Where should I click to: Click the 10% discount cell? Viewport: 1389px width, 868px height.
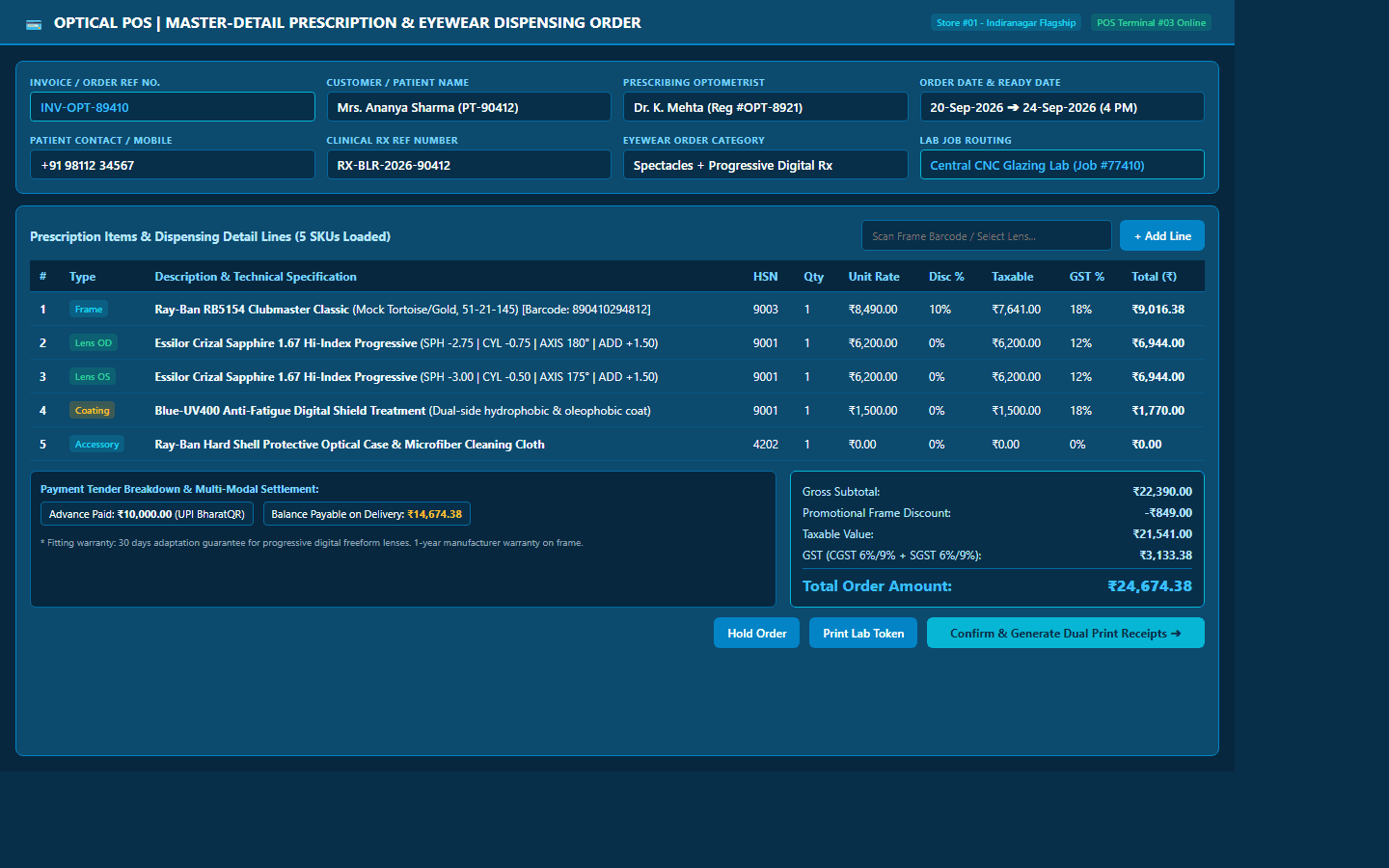[x=940, y=310]
